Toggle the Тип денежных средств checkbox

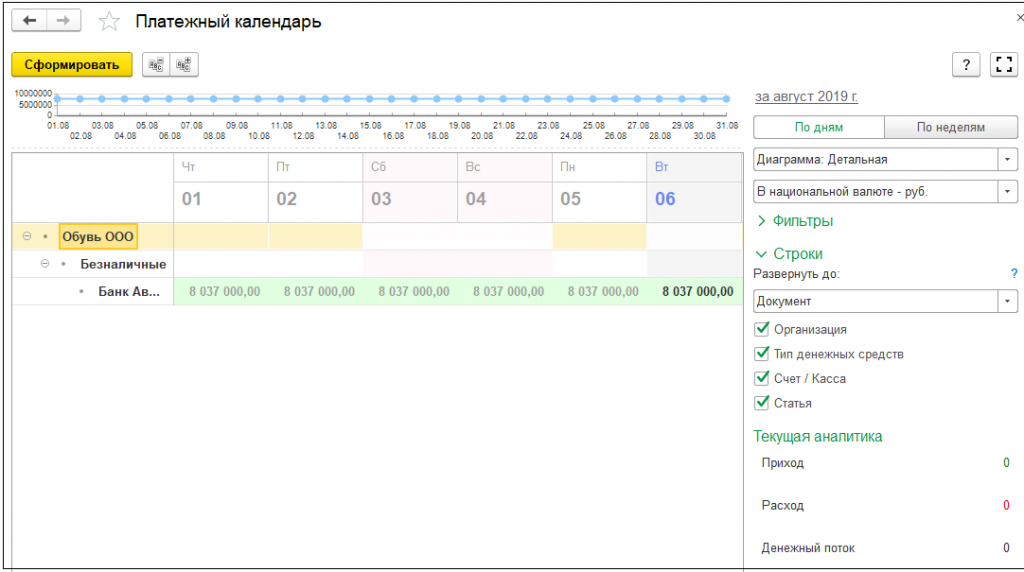(x=763, y=354)
